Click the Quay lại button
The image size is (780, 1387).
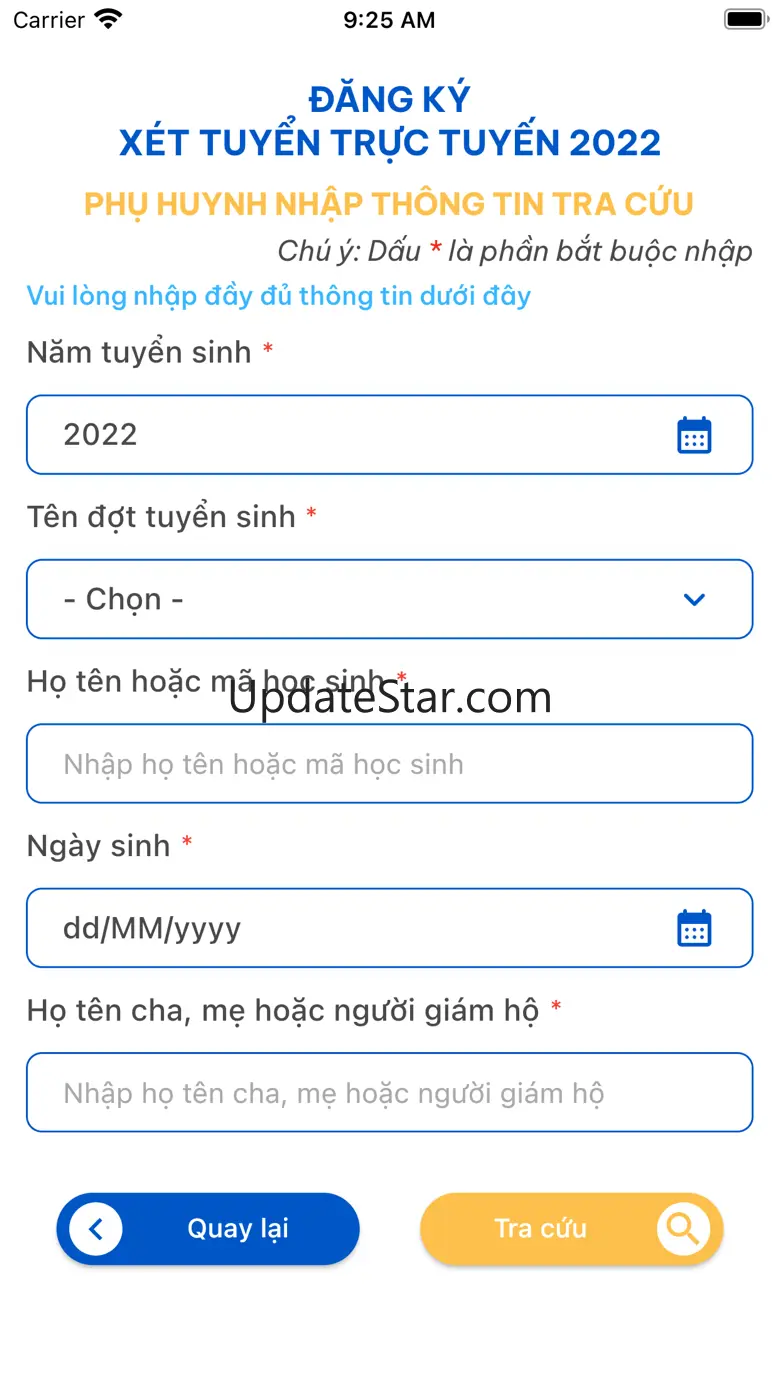(208, 1229)
